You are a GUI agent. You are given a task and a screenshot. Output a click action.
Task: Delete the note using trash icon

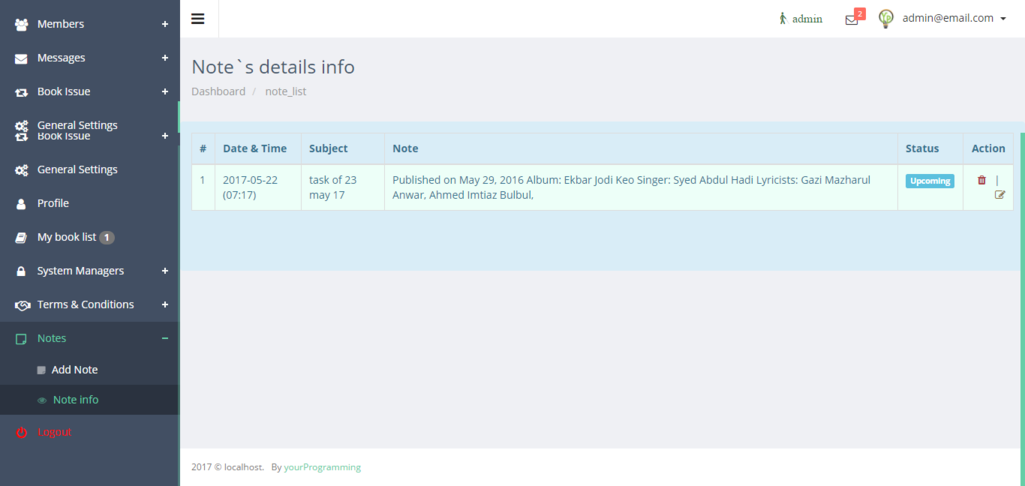(x=981, y=180)
